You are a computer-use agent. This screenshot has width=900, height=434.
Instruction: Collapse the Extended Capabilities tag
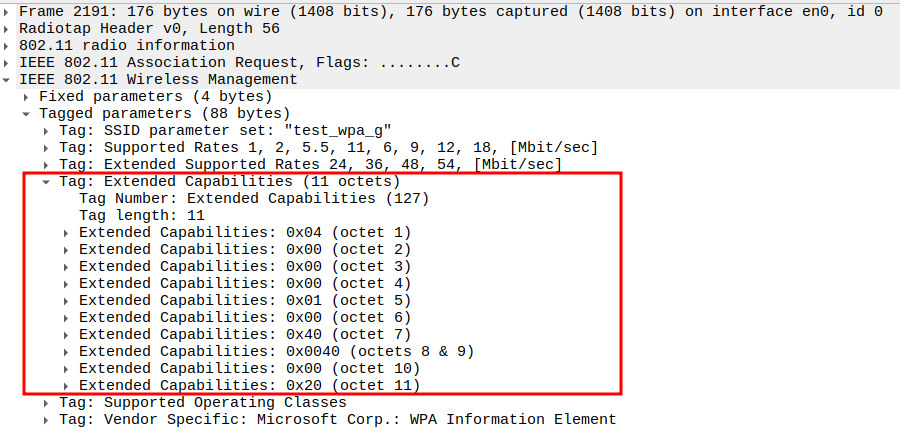point(47,181)
